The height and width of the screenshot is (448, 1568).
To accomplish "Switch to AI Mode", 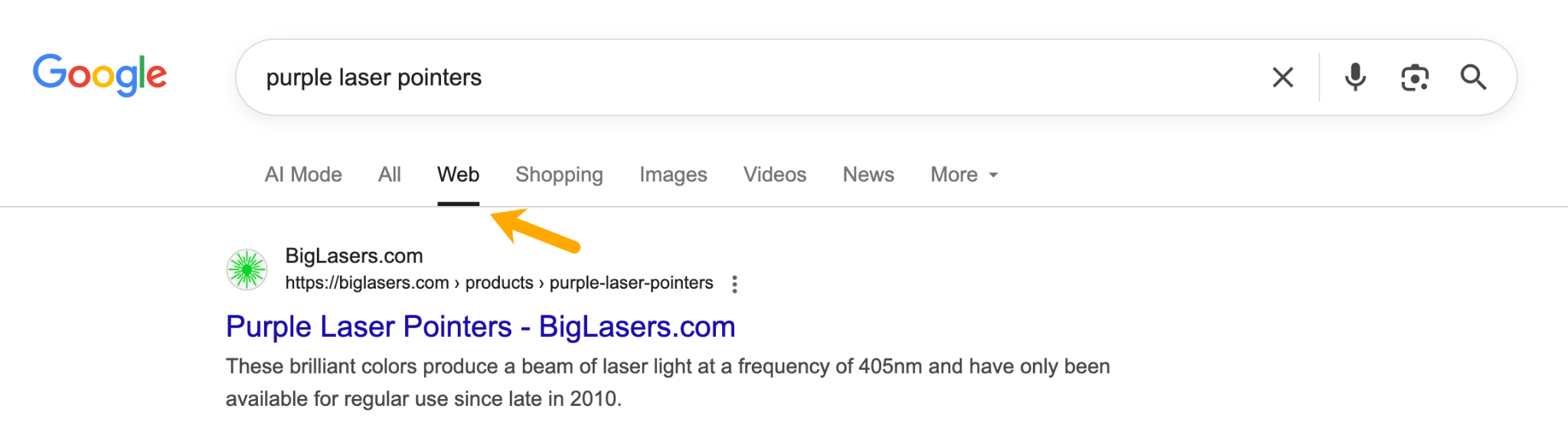I will point(302,175).
